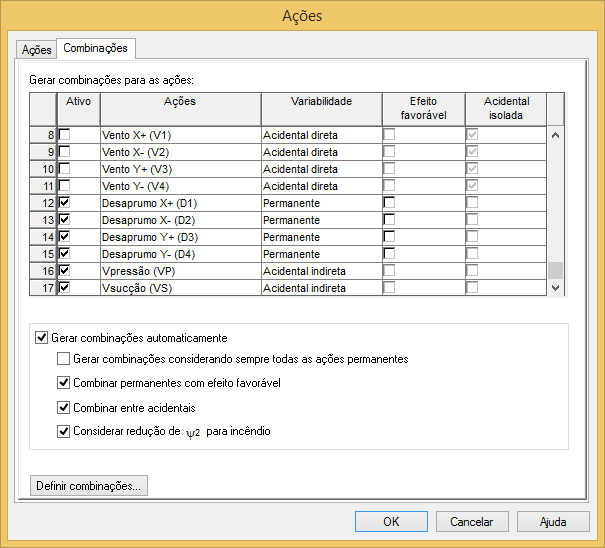Uncheck Combinar entre acidentais
Viewport: 605px width, 548px height.
(63, 408)
